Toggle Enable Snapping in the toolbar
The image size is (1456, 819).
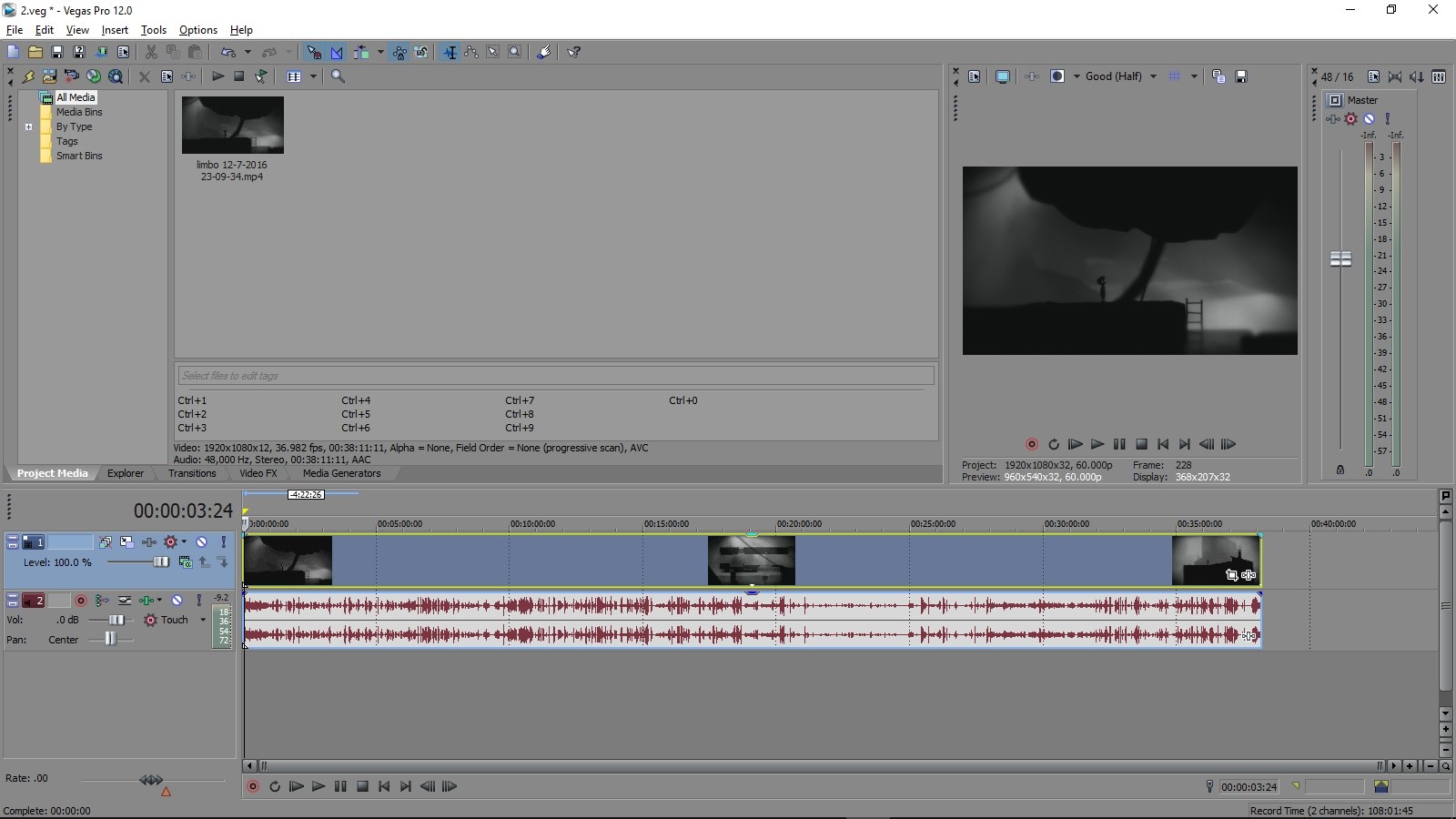[314, 52]
